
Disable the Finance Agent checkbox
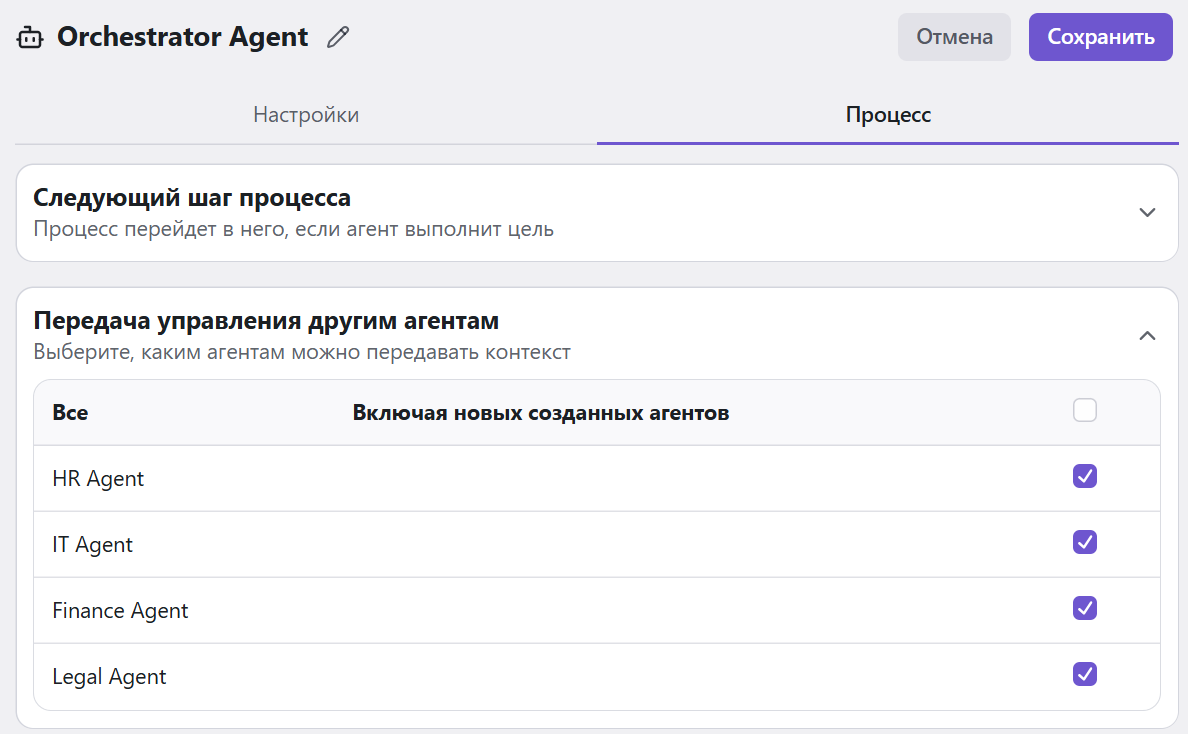pyautogui.click(x=1085, y=608)
